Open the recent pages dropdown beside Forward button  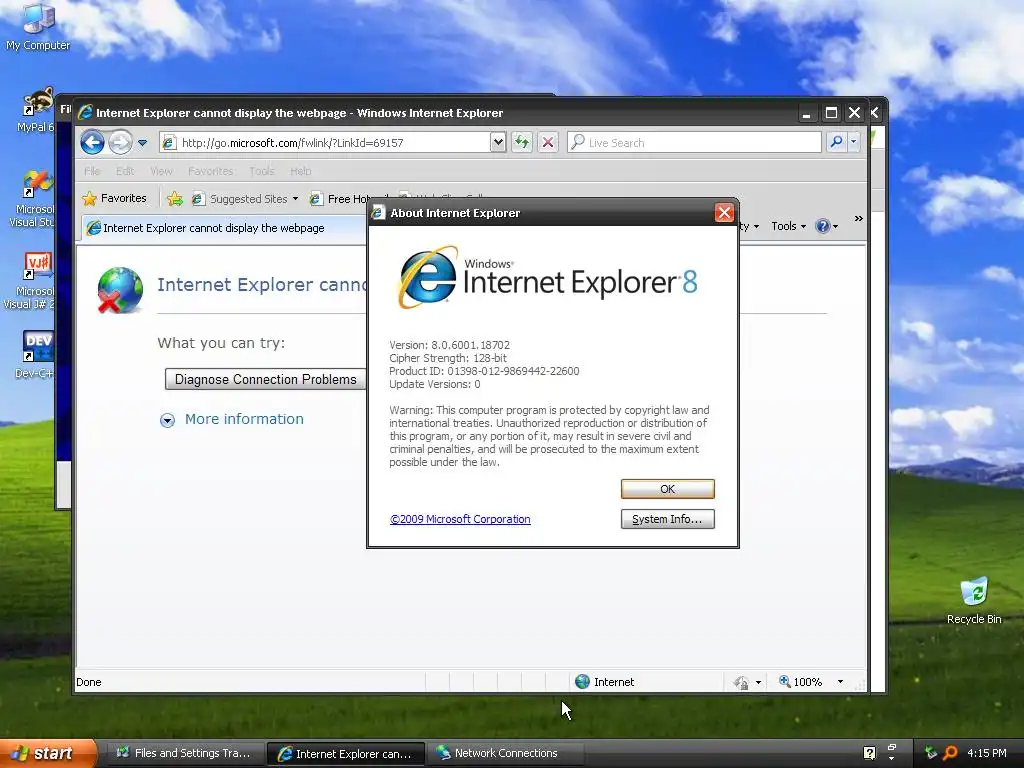point(142,142)
